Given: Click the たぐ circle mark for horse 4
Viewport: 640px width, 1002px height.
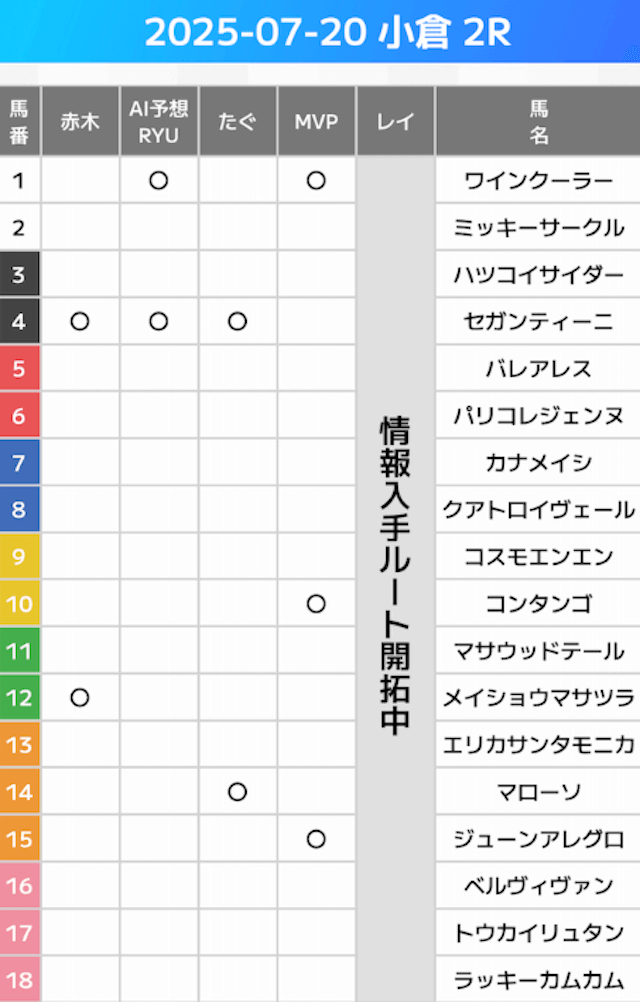Looking at the screenshot, I should [x=238, y=321].
